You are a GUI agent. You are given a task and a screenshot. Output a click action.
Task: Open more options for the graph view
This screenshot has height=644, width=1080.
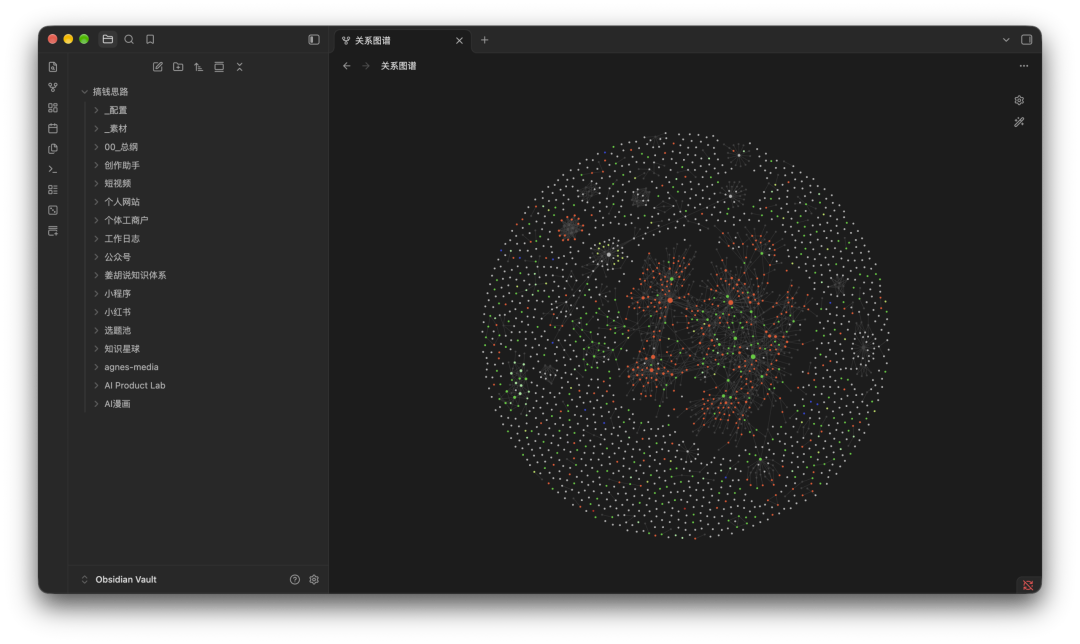pyautogui.click(x=1024, y=66)
